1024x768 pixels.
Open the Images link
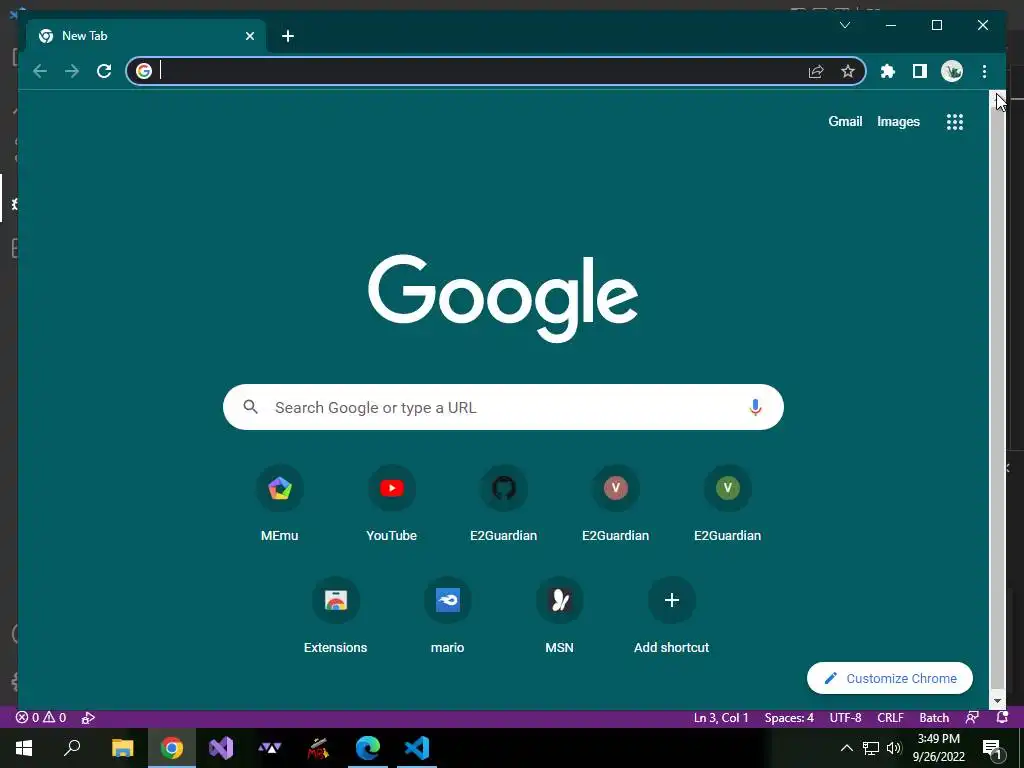pyautogui.click(x=898, y=121)
